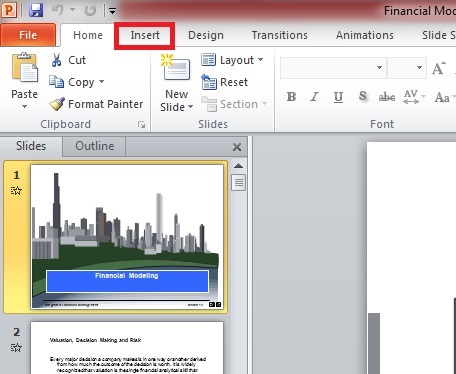The image size is (456, 374).
Task: Click the slide pane scrollbar thumb
Action: (239, 183)
